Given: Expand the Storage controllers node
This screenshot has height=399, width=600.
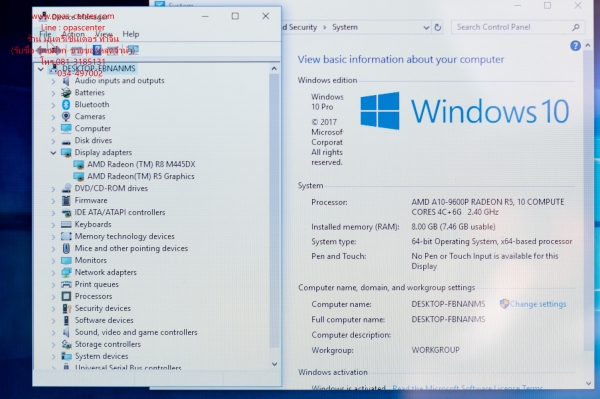Looking at the screenshot, I should 53,345.
